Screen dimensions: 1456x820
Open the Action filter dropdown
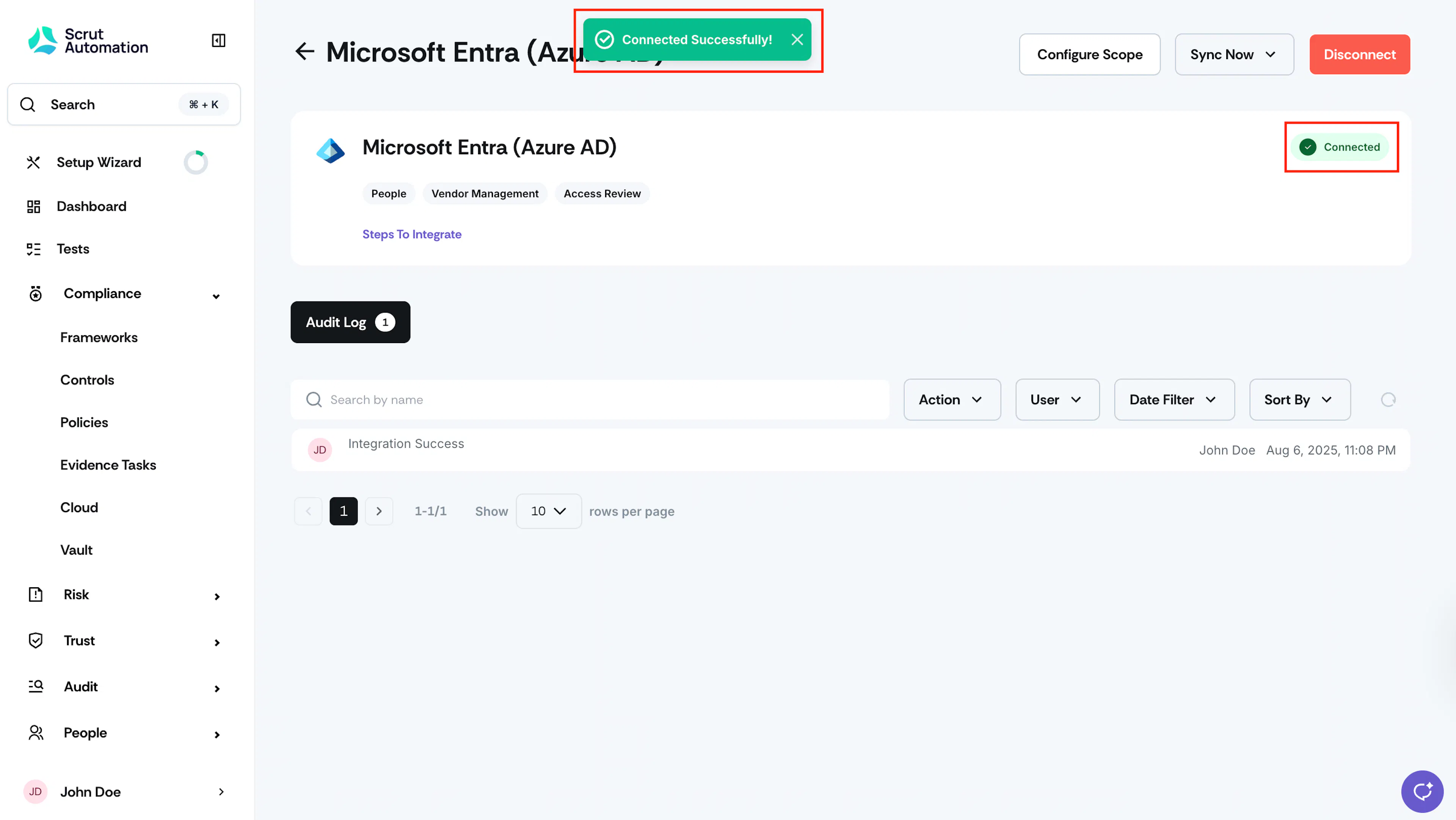[x=951, y=400]
